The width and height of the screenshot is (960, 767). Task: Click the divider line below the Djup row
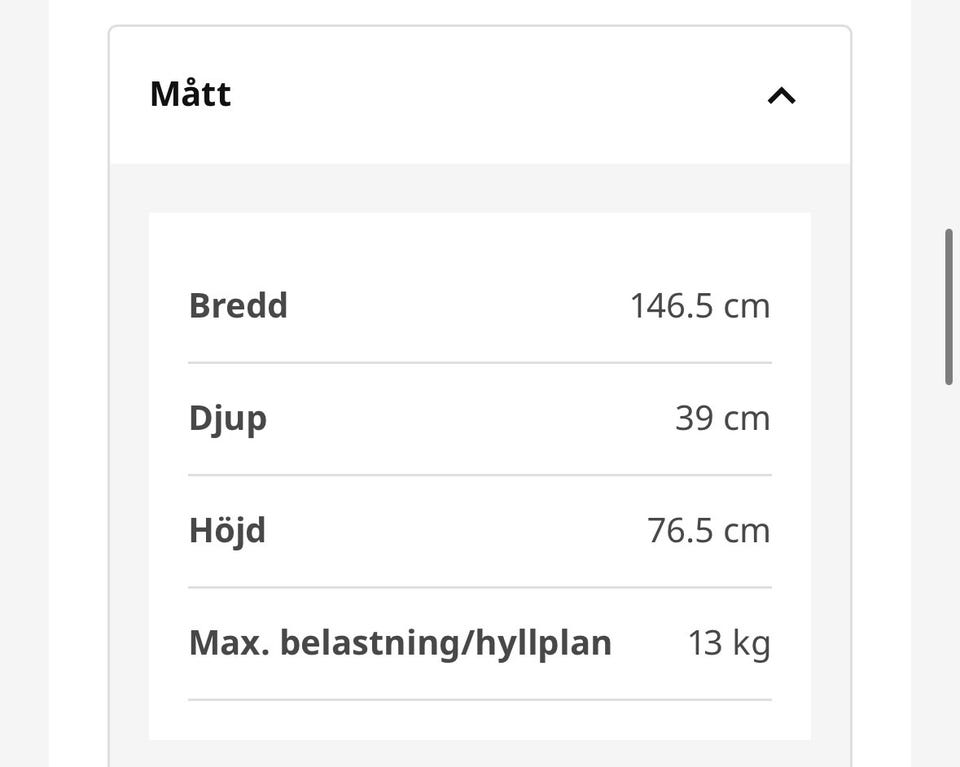(x=480, y=474)
